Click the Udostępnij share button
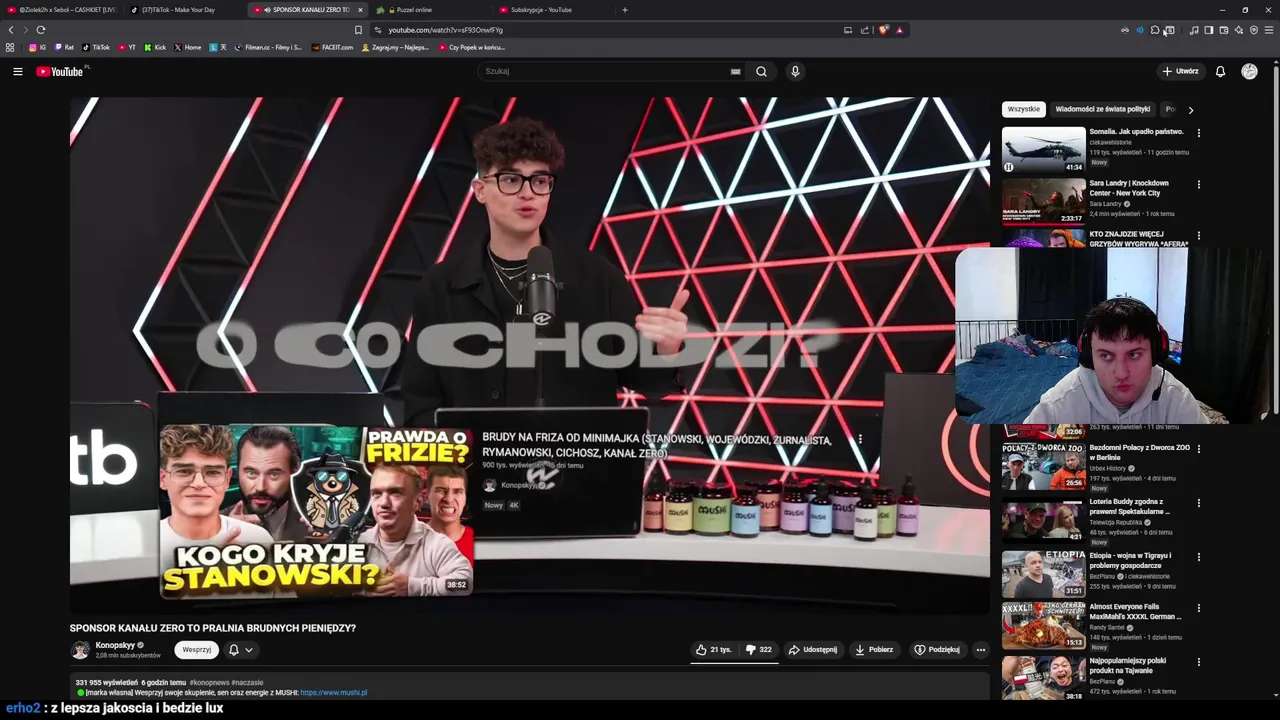The image size is (1280, 720). [x=813, y=650]
